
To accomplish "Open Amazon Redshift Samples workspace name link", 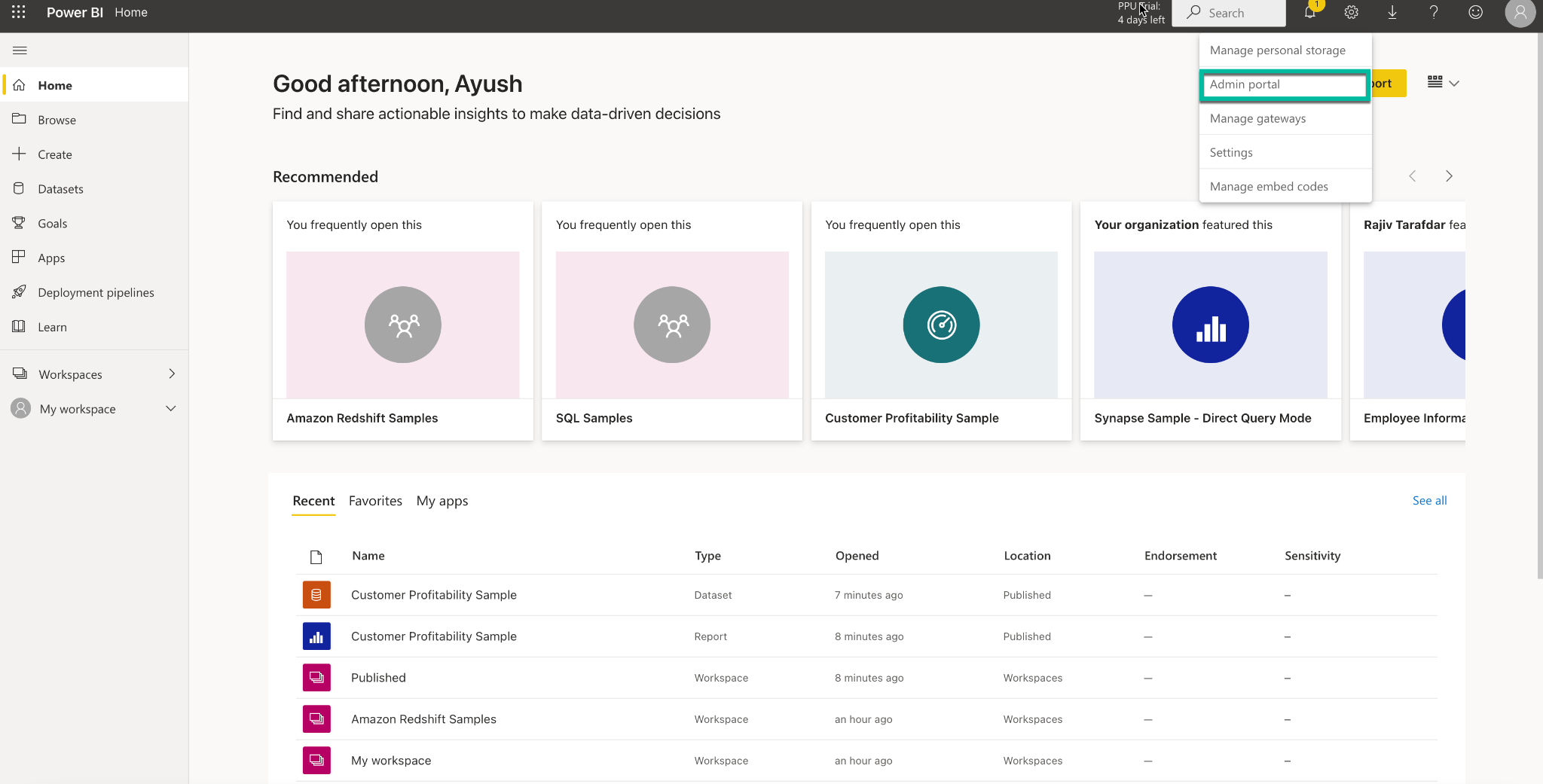I will click(x=423, y=719).
